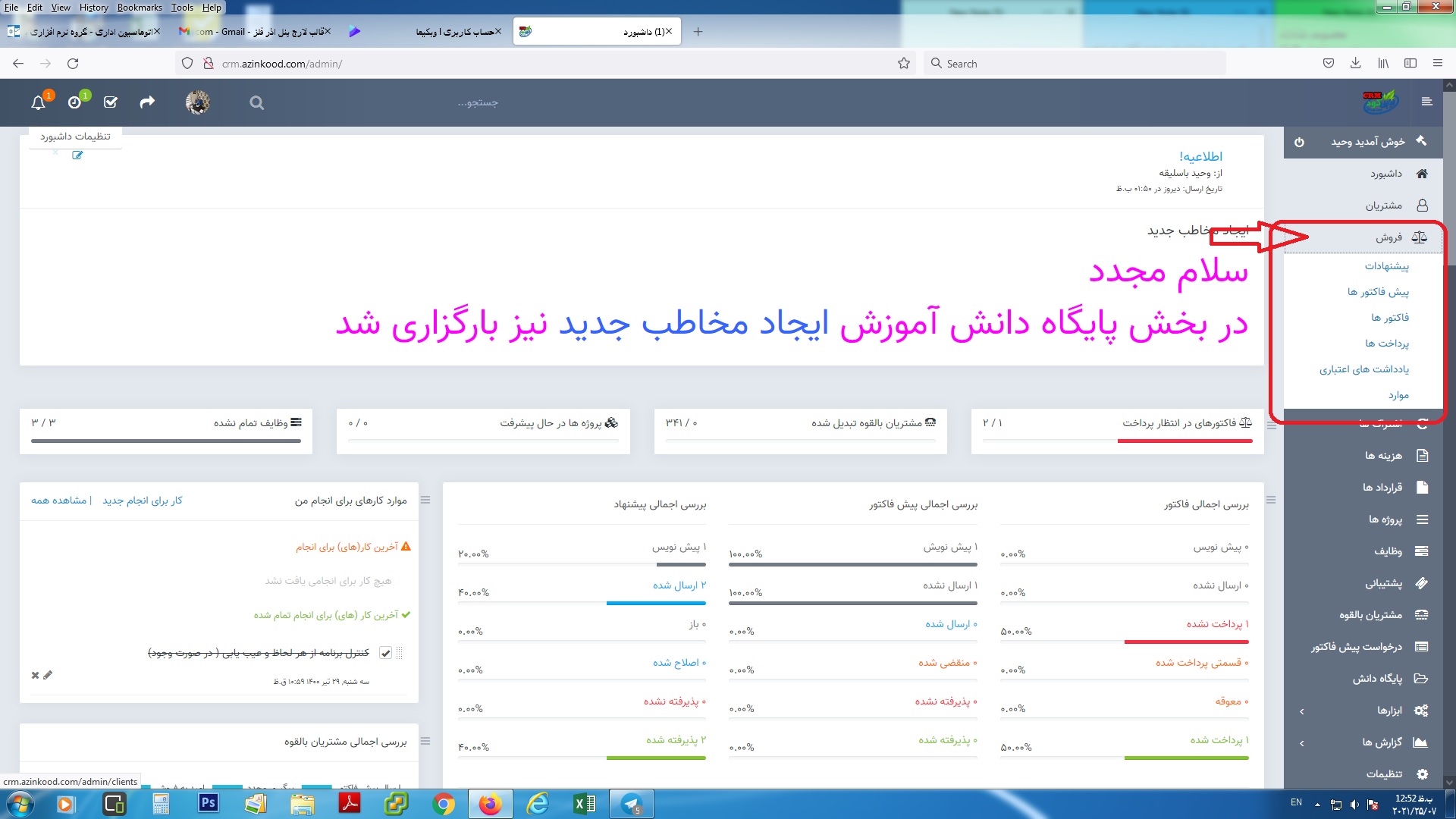The width and height of the screenshot is (1456, 819).
Task: Click the مشاهده همه link
Action: coord(58,500)
